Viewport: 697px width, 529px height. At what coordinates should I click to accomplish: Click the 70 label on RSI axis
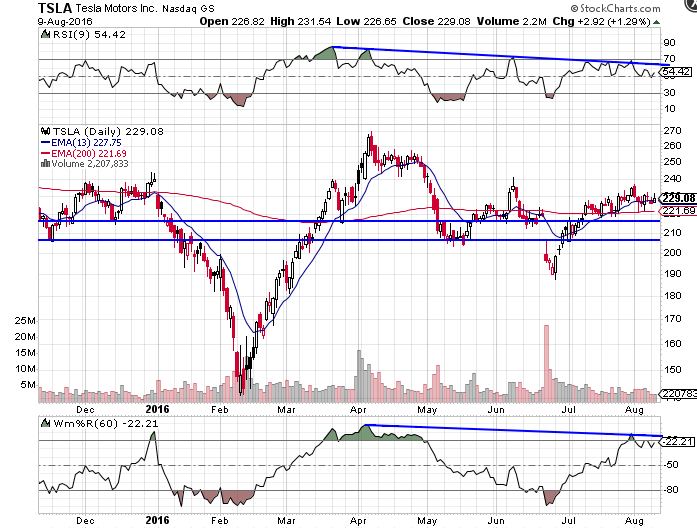[669, 59]
